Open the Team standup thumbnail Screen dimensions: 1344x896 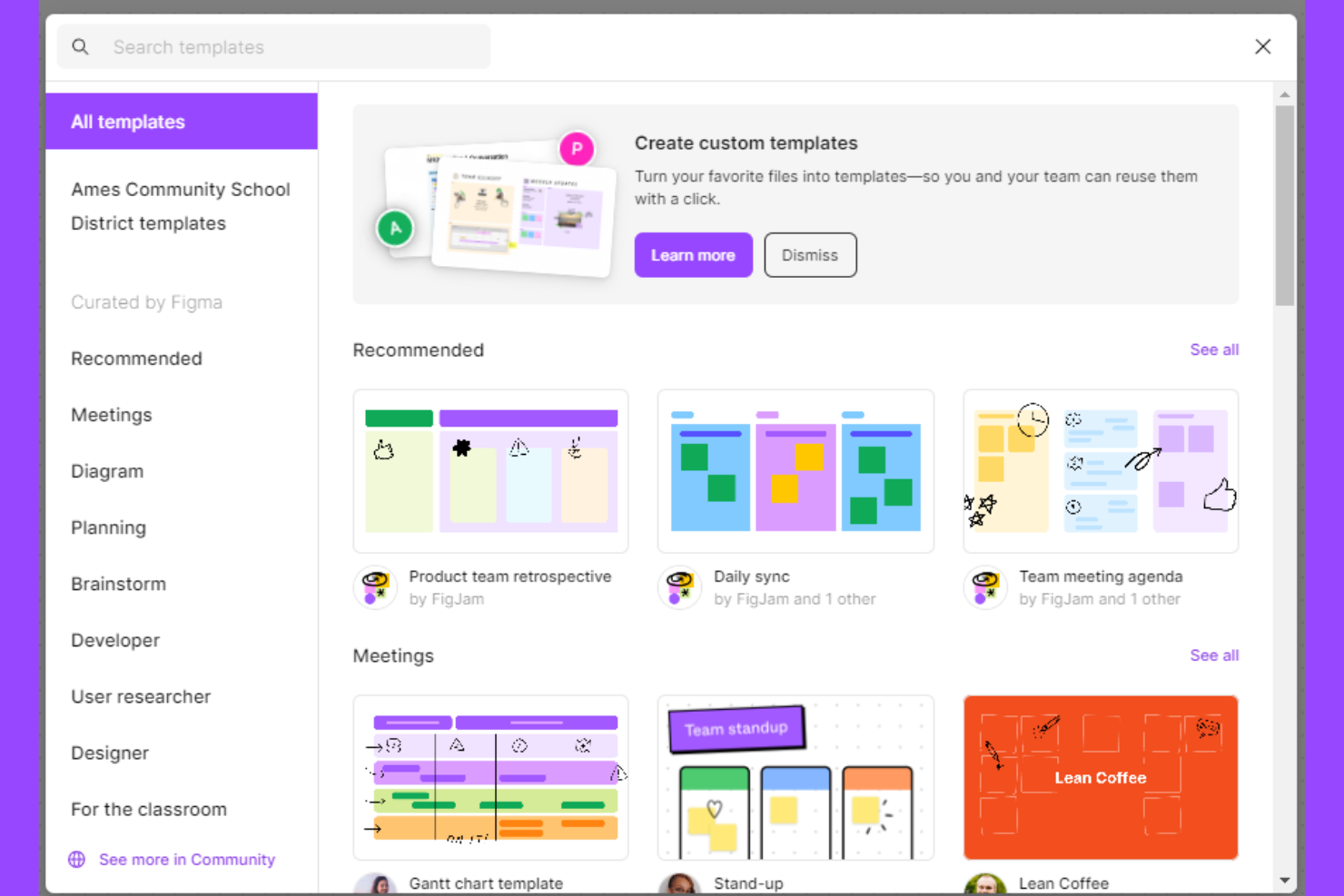pyautogui.click(x=796, y=777)
